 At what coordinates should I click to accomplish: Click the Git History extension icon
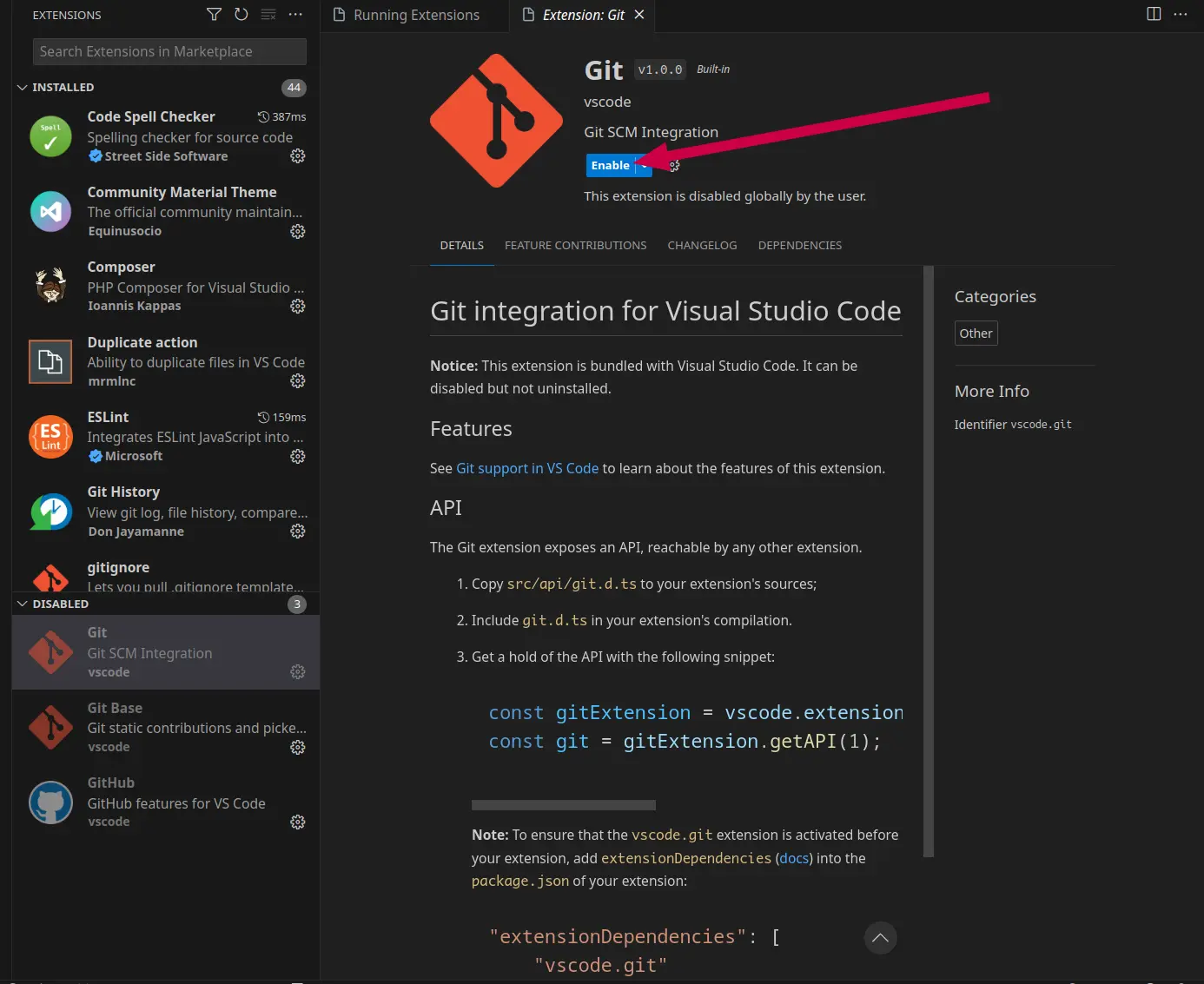click(50, 512)
